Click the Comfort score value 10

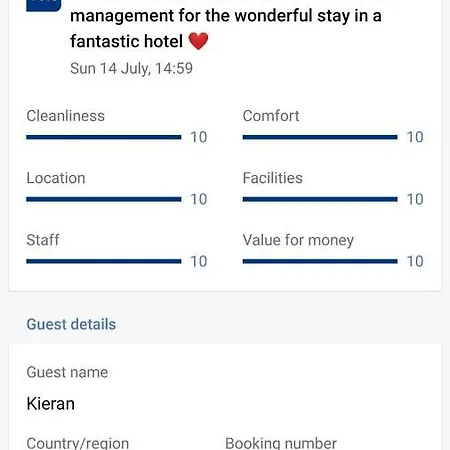[x=415, y=137]
